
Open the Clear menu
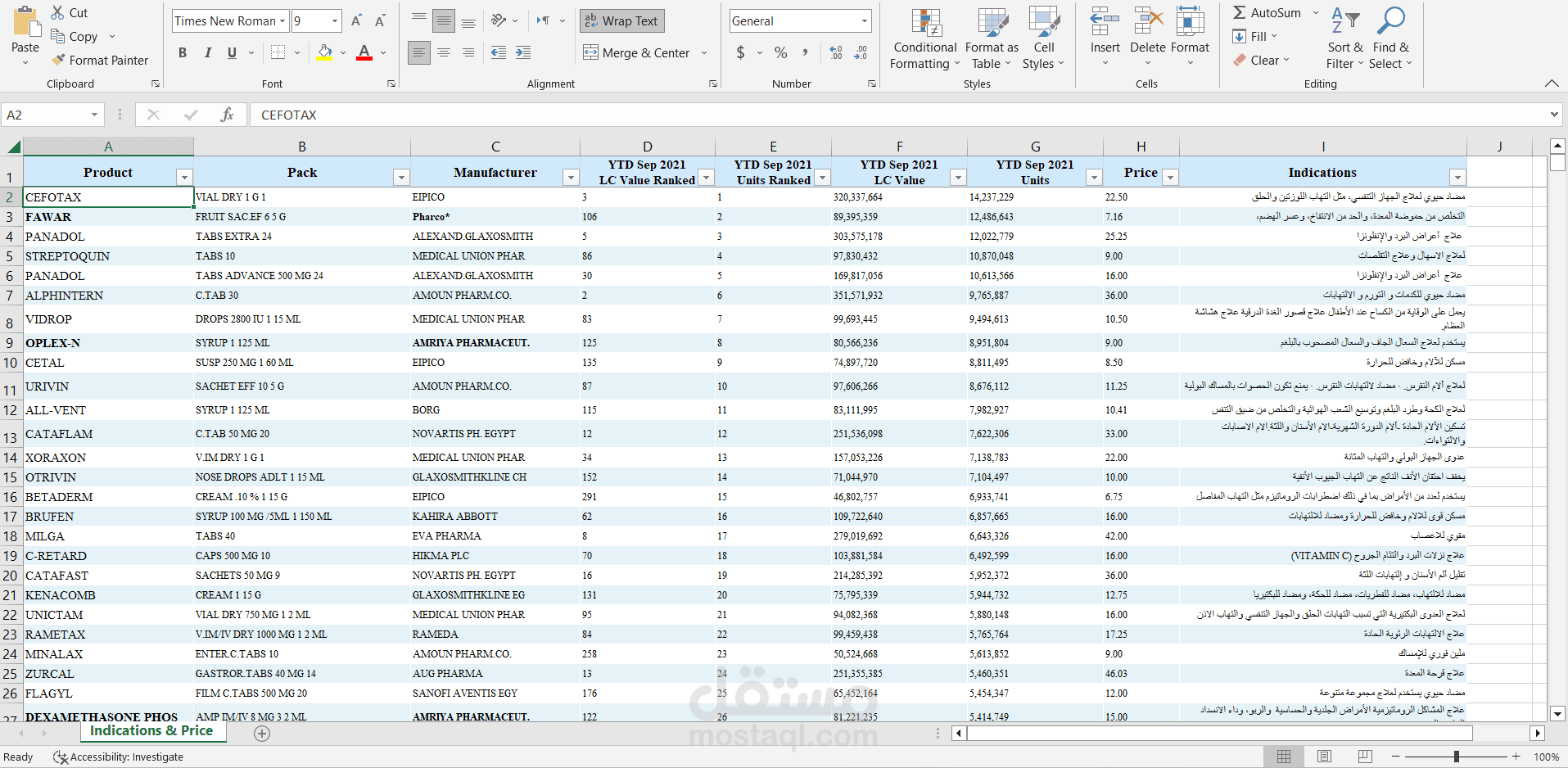click(1262, 61)
